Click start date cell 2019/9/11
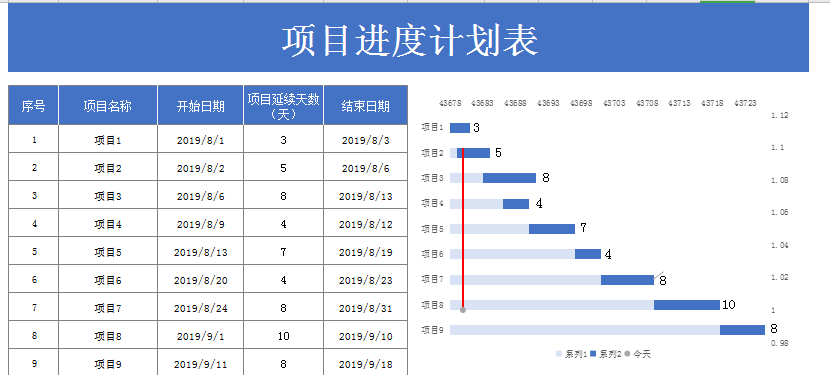The height and width of the screenshot is (375, 830). (x=201, y=363)
